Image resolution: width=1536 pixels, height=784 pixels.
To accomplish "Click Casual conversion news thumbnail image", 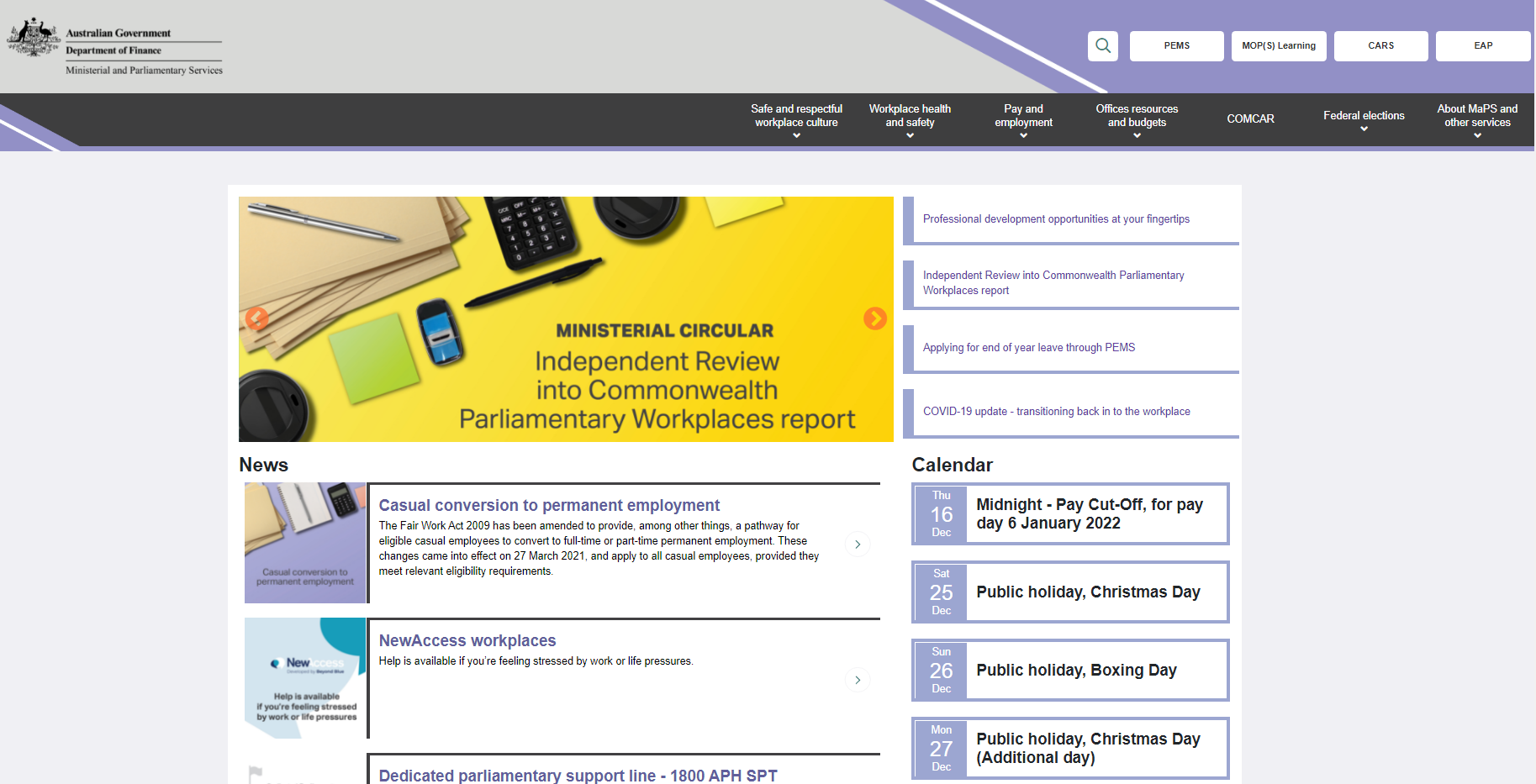I will [x=305, y=543].
